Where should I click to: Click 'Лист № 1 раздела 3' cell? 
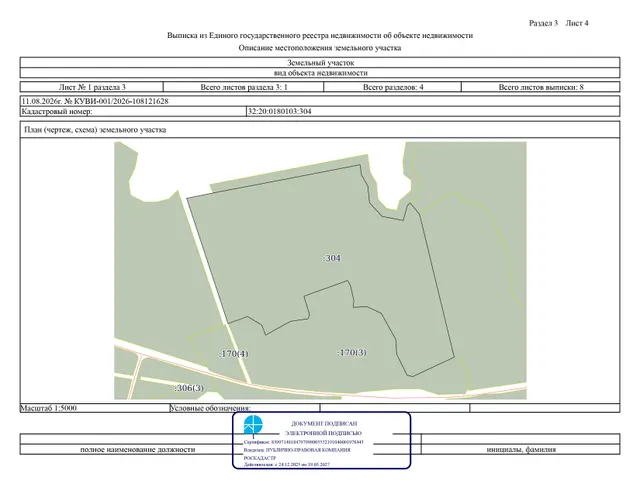coord(92,87)
